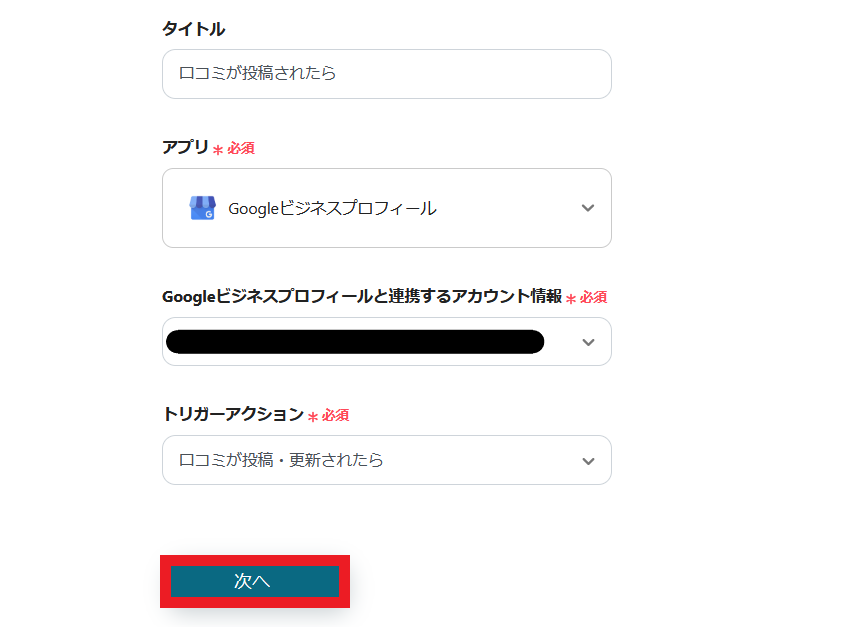This screenshot has width=865, height=627.
Task: Expand the アプリ dropdown chevron
Action: (588, 208)
